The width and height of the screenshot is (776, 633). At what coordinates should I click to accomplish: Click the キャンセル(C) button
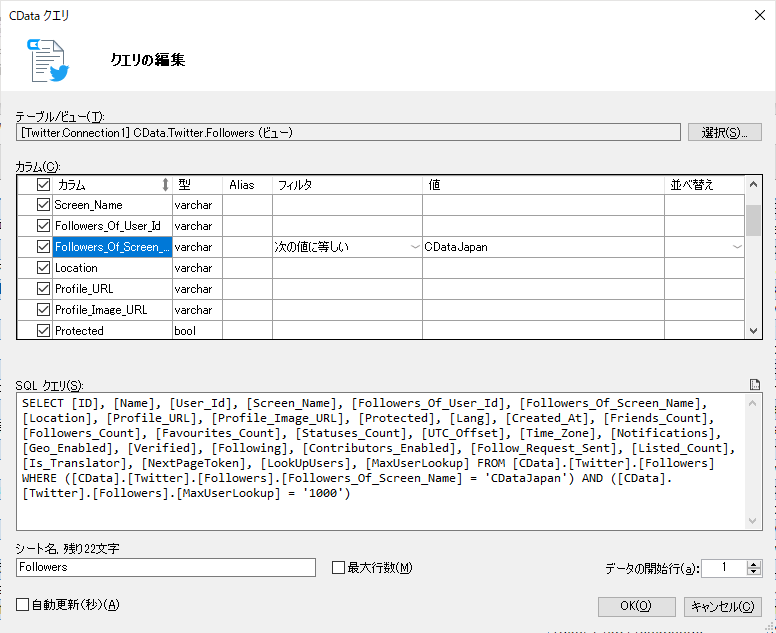(723, 606)
